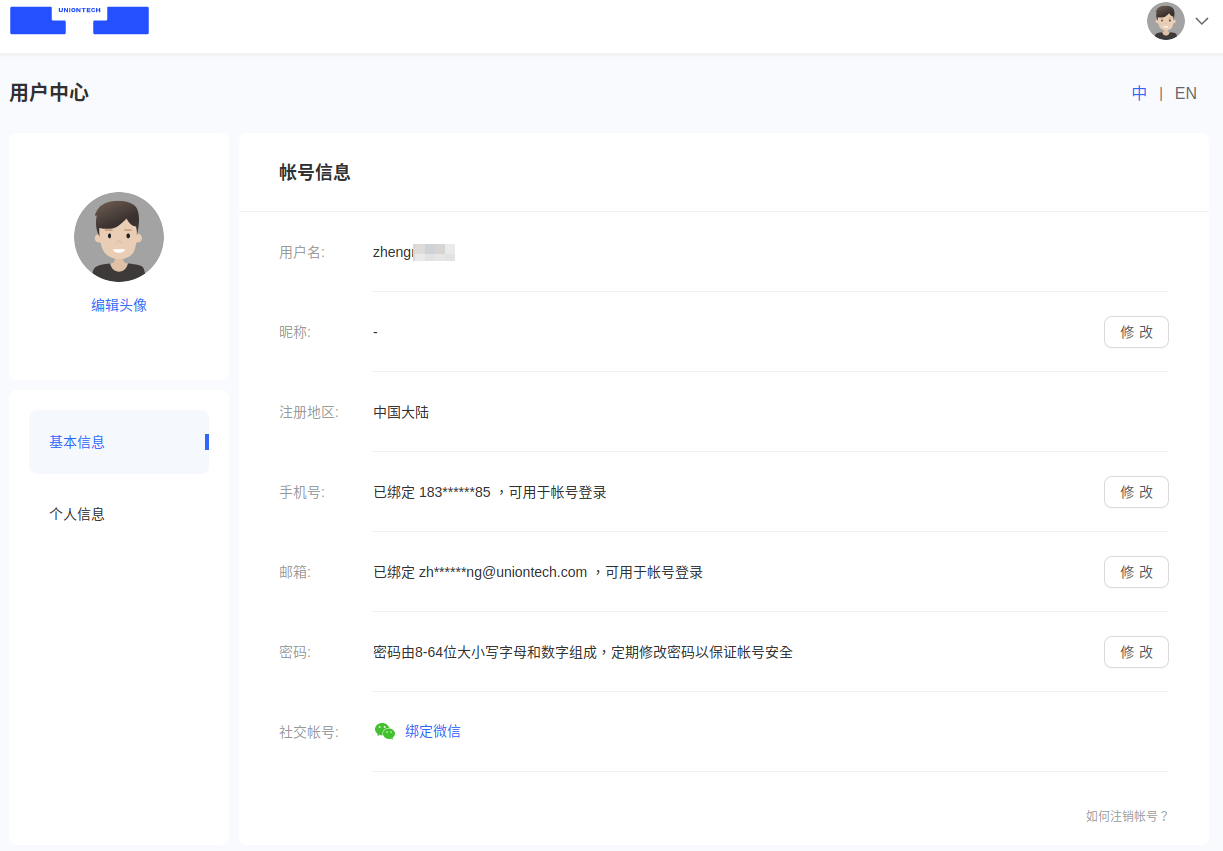This screenshot has height=851, width=1223.
Task: Click the bound email address text
Action: pyautogui.click(x=502, y=572)
